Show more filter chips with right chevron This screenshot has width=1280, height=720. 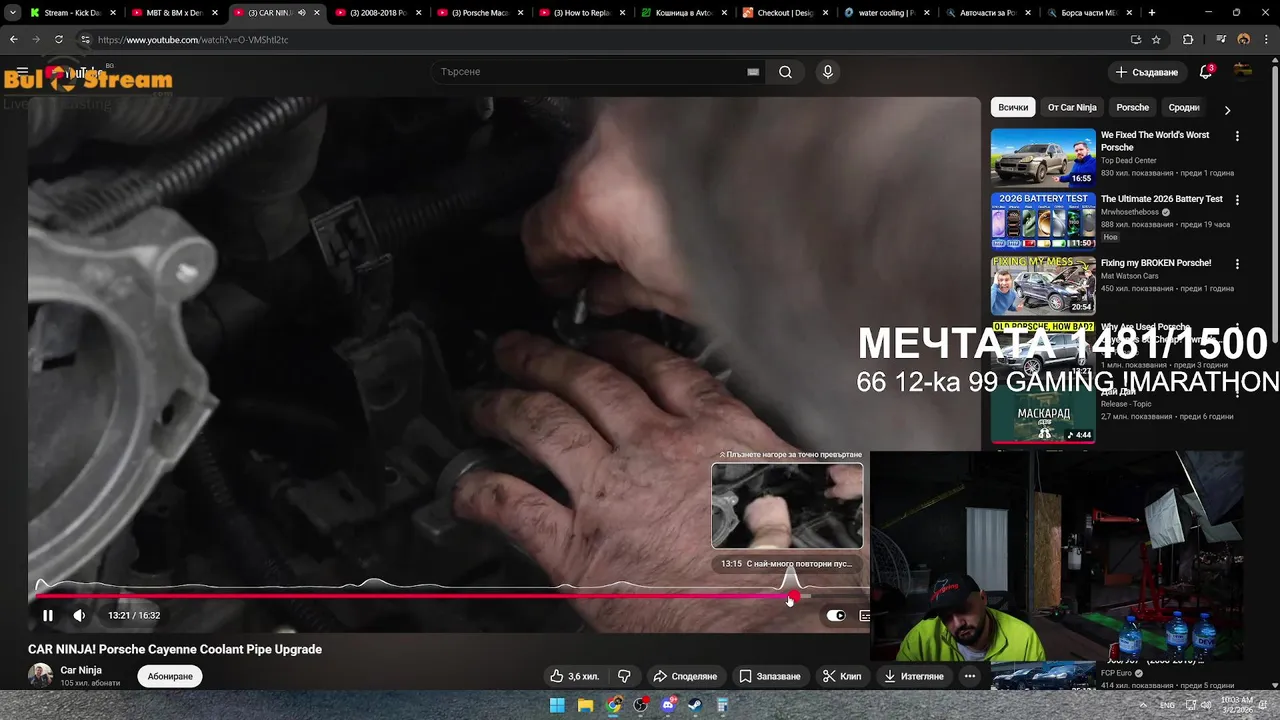[1227, 110]
